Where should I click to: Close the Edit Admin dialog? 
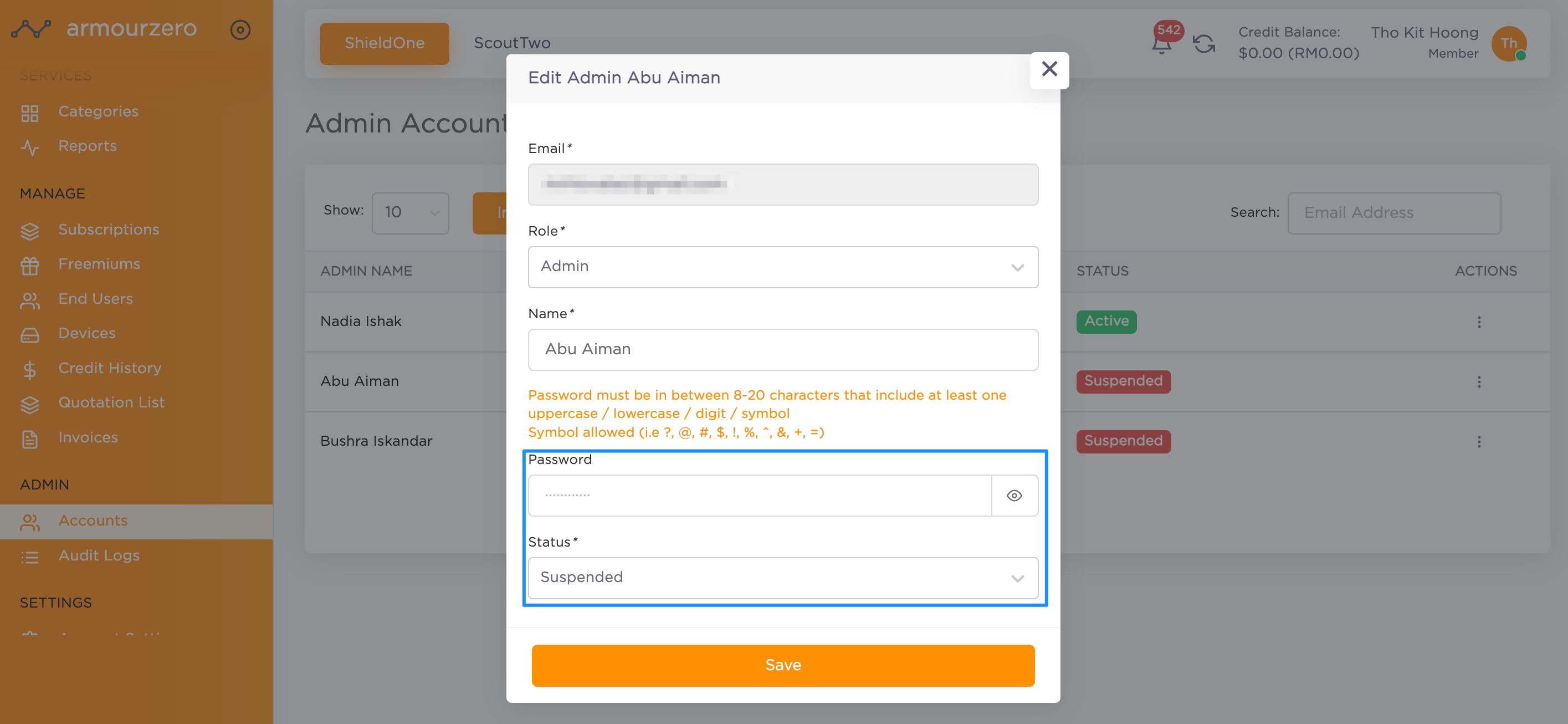click(1049, 69)
